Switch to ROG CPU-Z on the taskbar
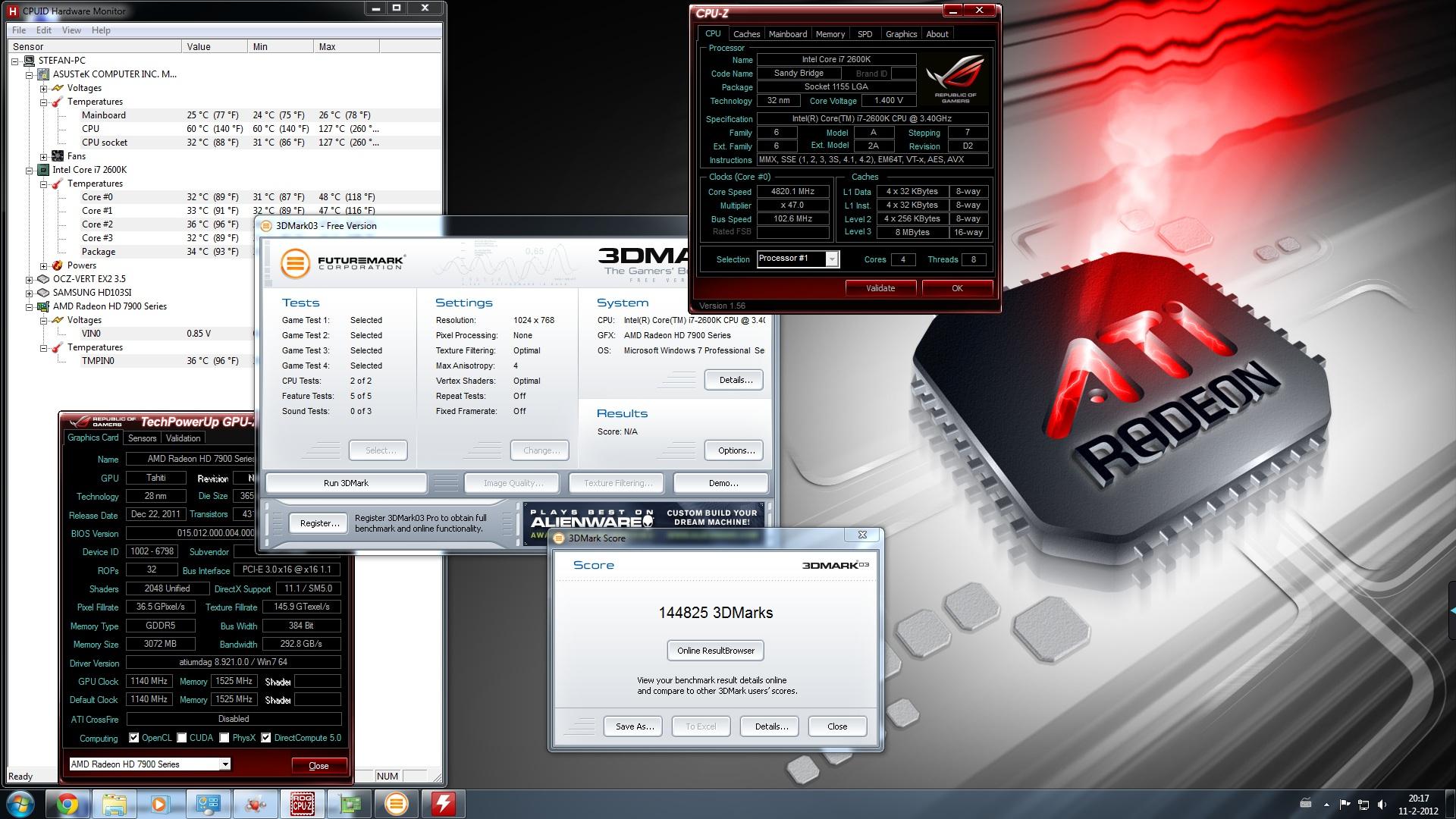1456x819 pixels. coord(303,804)
